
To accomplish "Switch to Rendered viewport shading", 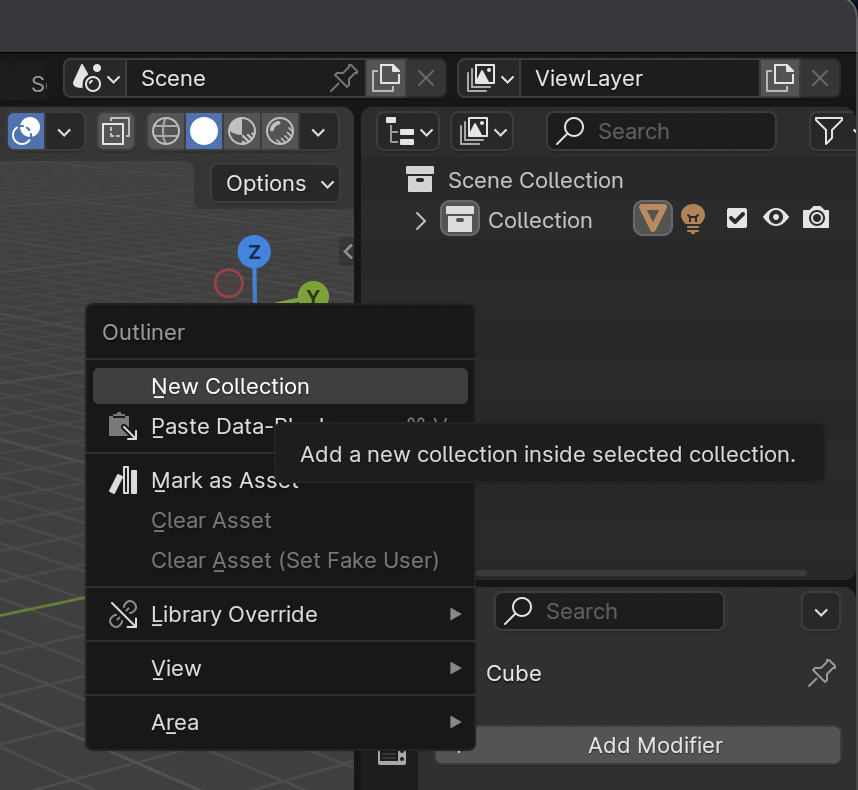I will [x=280, y=131].
